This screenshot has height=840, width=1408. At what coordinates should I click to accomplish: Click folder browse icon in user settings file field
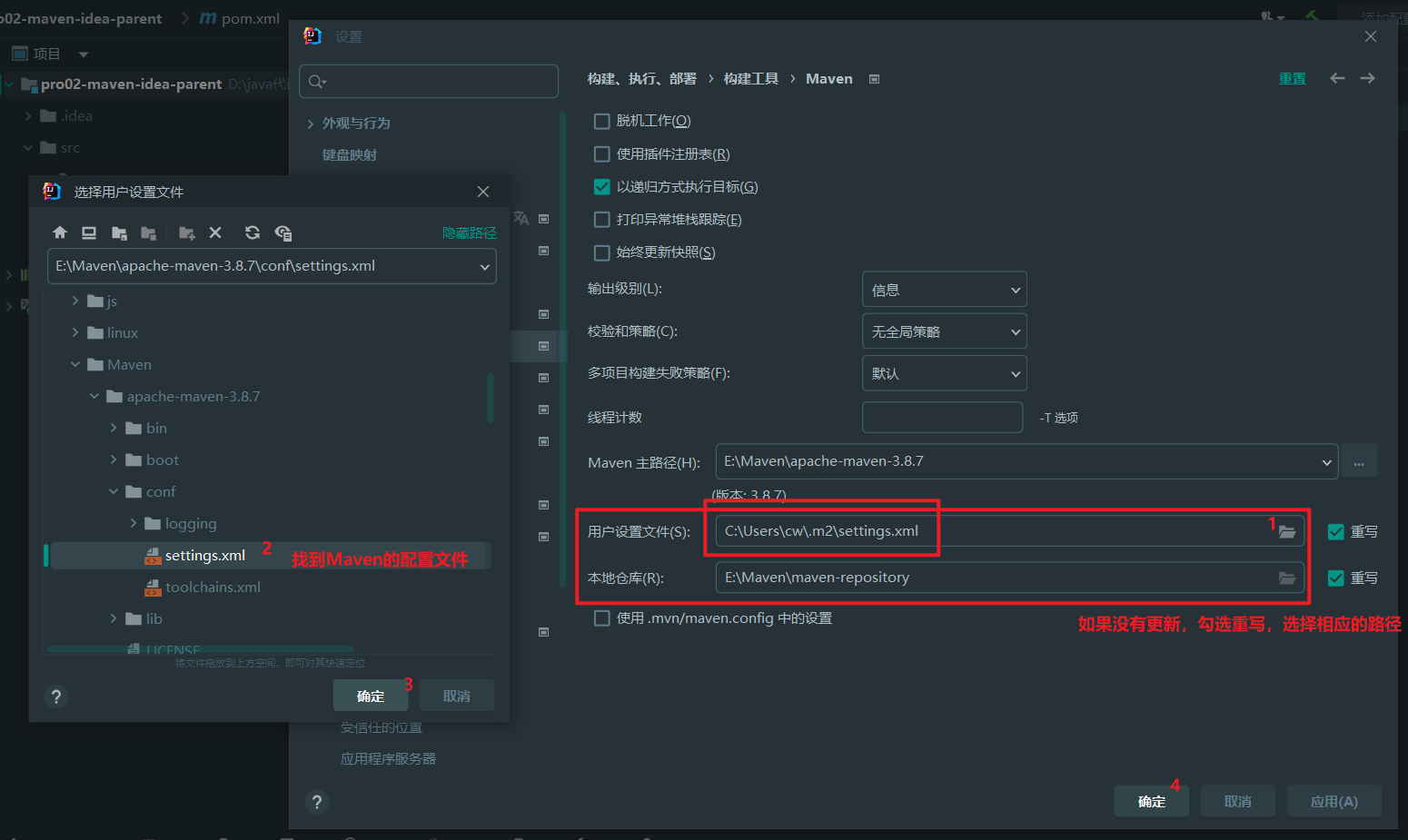pos(1287,532)
